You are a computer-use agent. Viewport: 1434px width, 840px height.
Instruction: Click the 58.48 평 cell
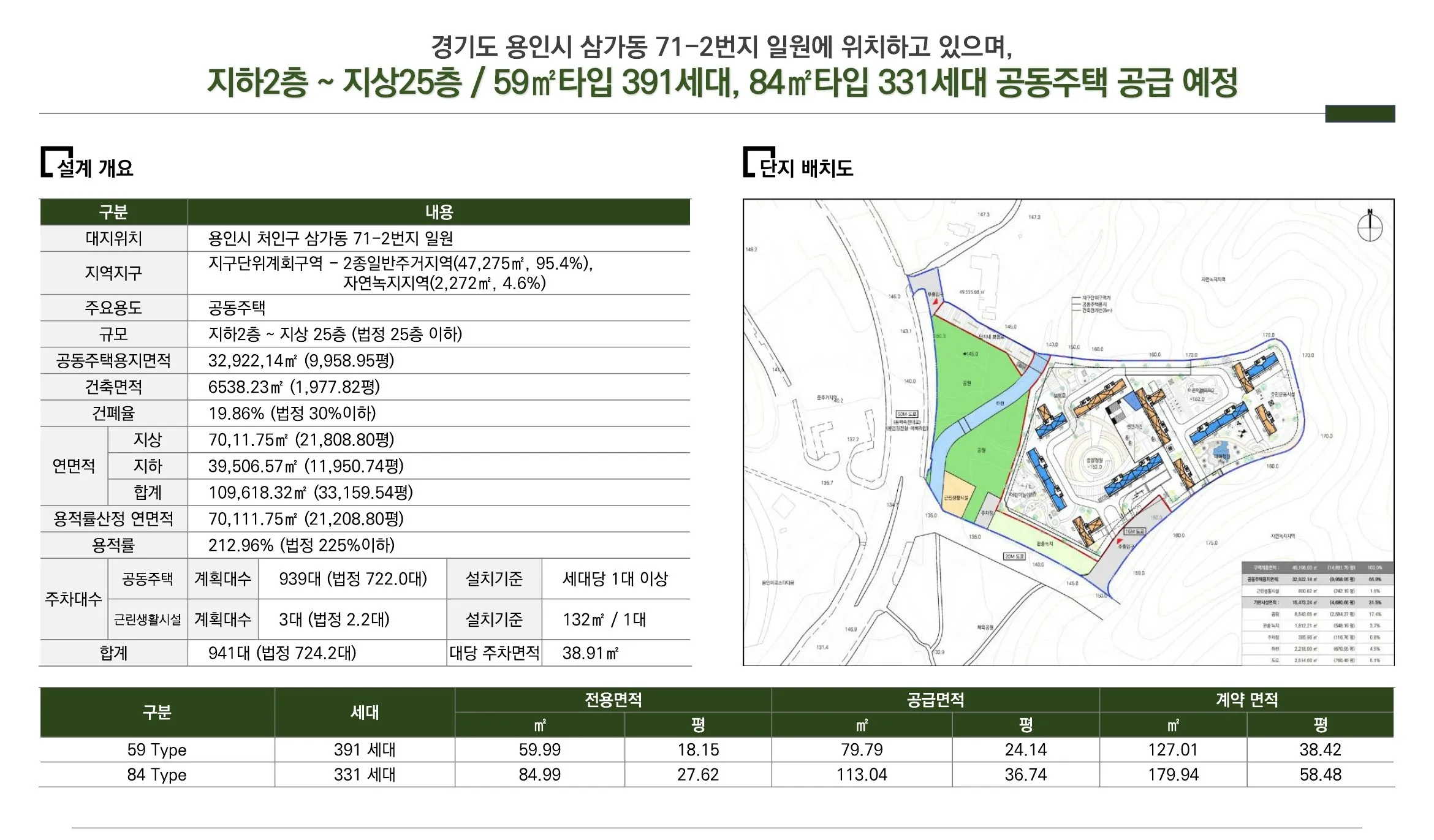(1321, 774)
